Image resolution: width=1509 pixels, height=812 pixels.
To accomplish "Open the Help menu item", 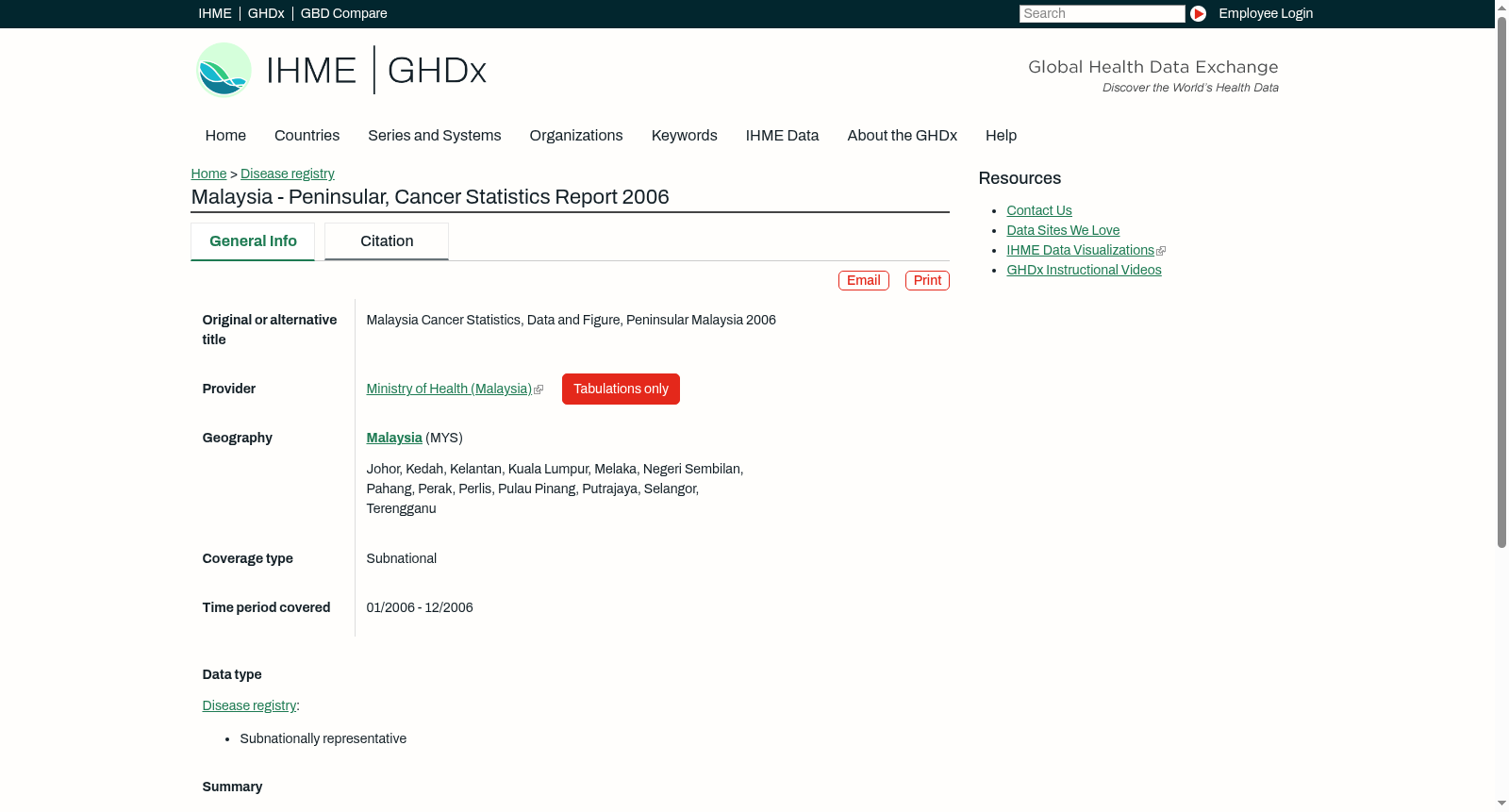I will pos(1001,136).
